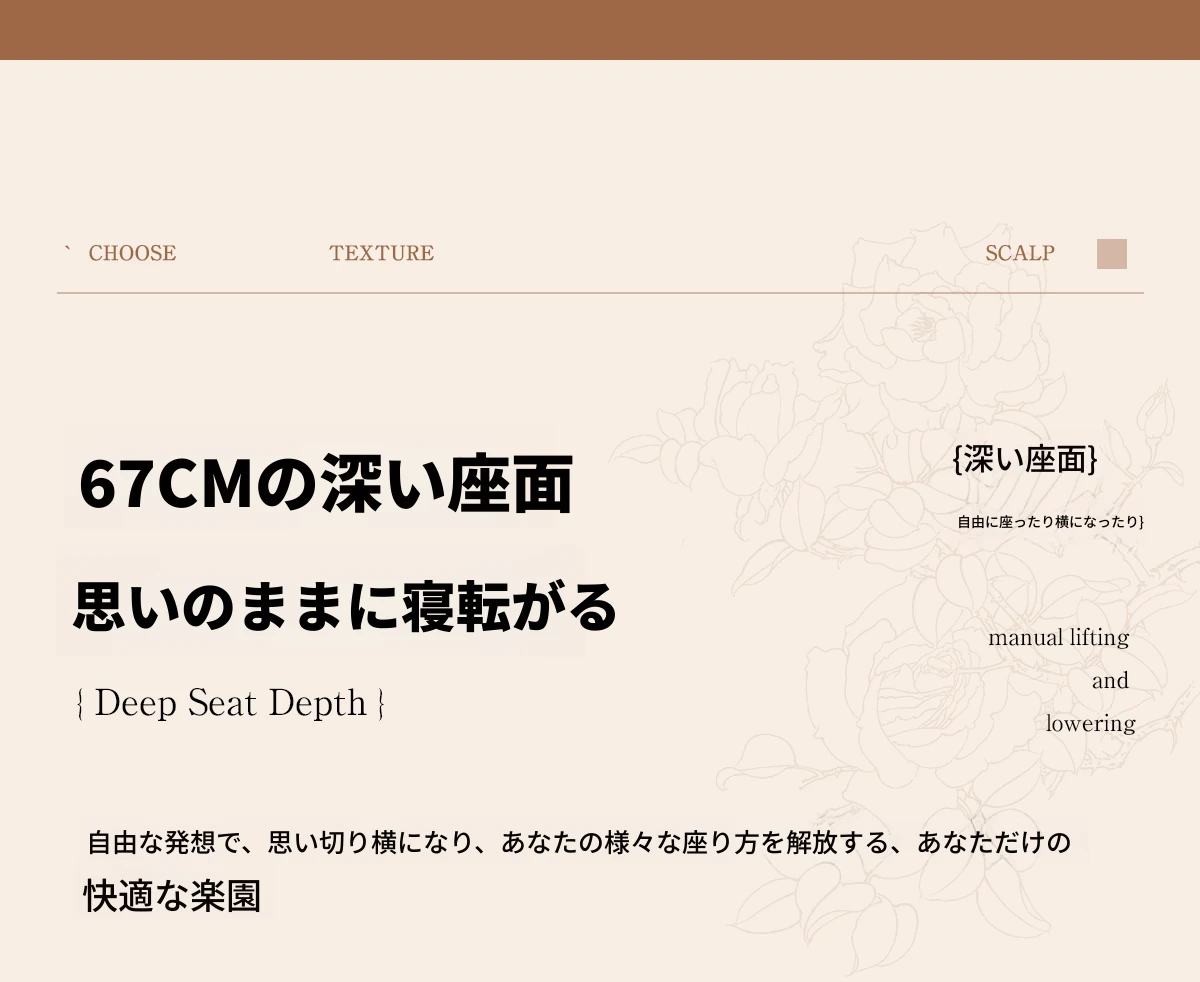Select the word "and" on the right
This screenshot has height=982, width=1200.
point(1110,681)
